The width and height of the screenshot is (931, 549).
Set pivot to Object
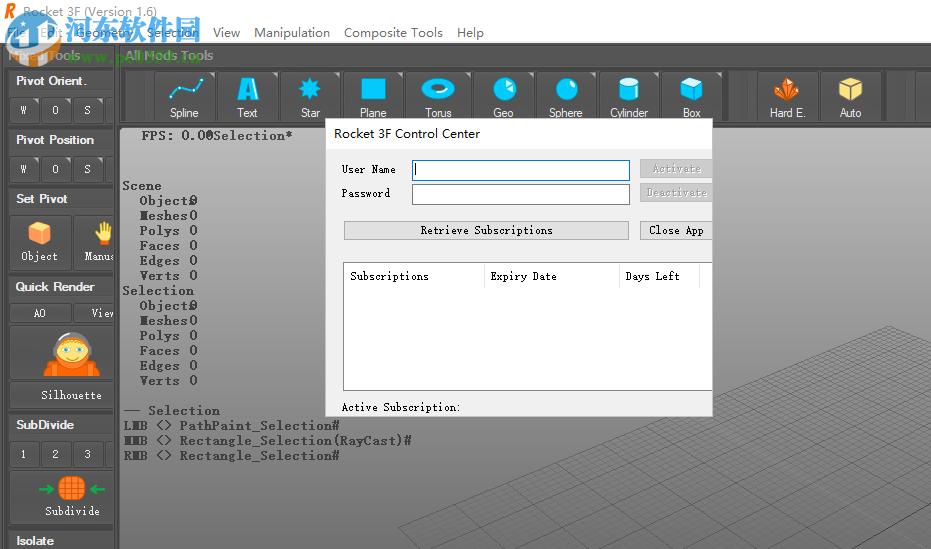click(x=40, y=242)
